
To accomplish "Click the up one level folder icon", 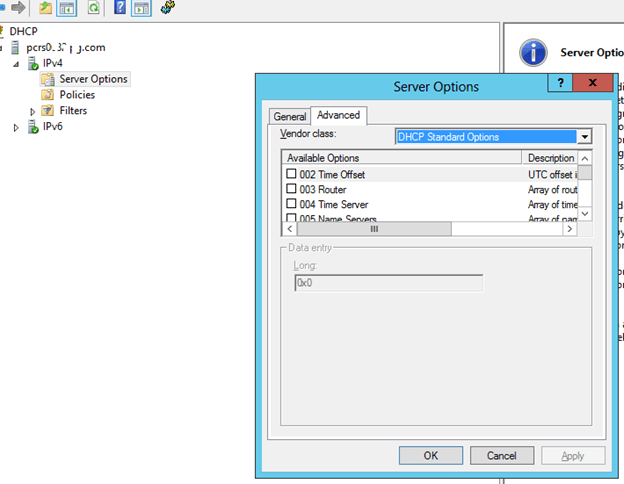I will tap(46, 8).
